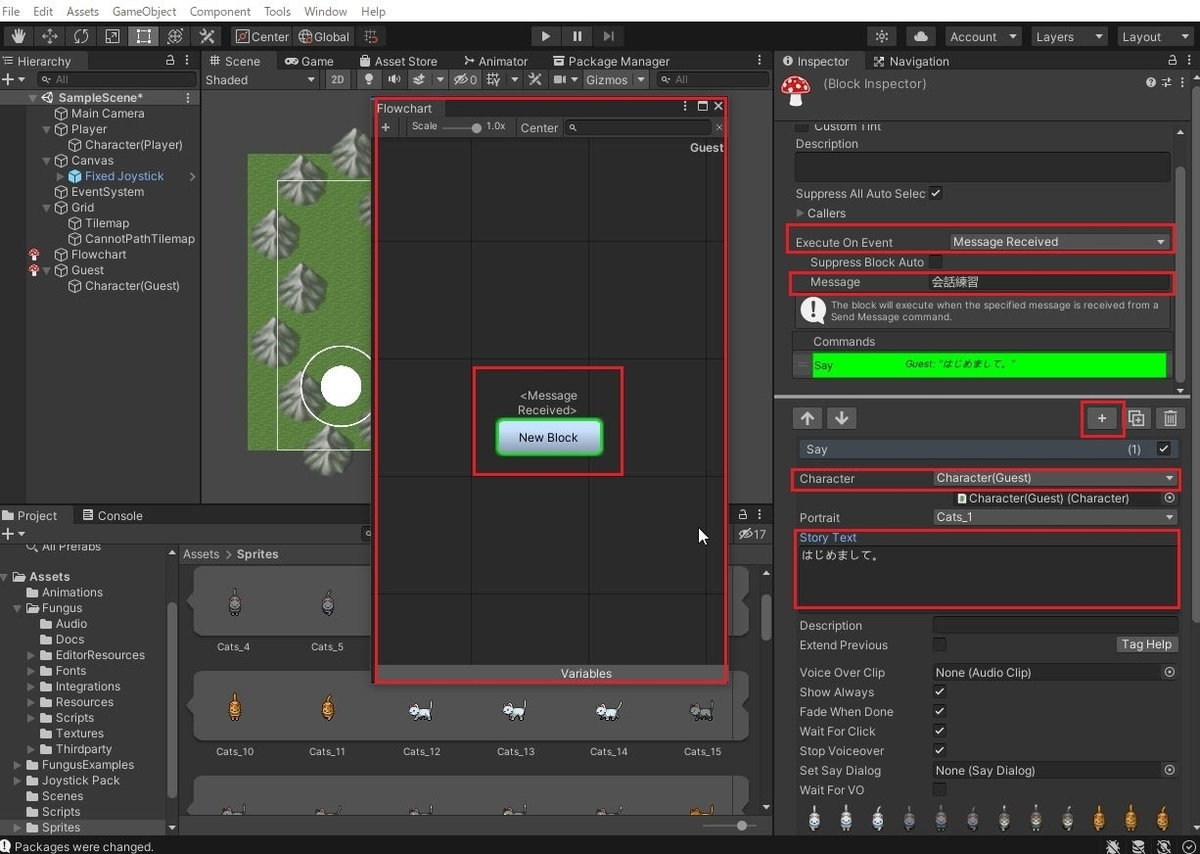Open the Portrait Cats_1 dropdown
Screen dimensions: 1200x854
click(1055, 517)
